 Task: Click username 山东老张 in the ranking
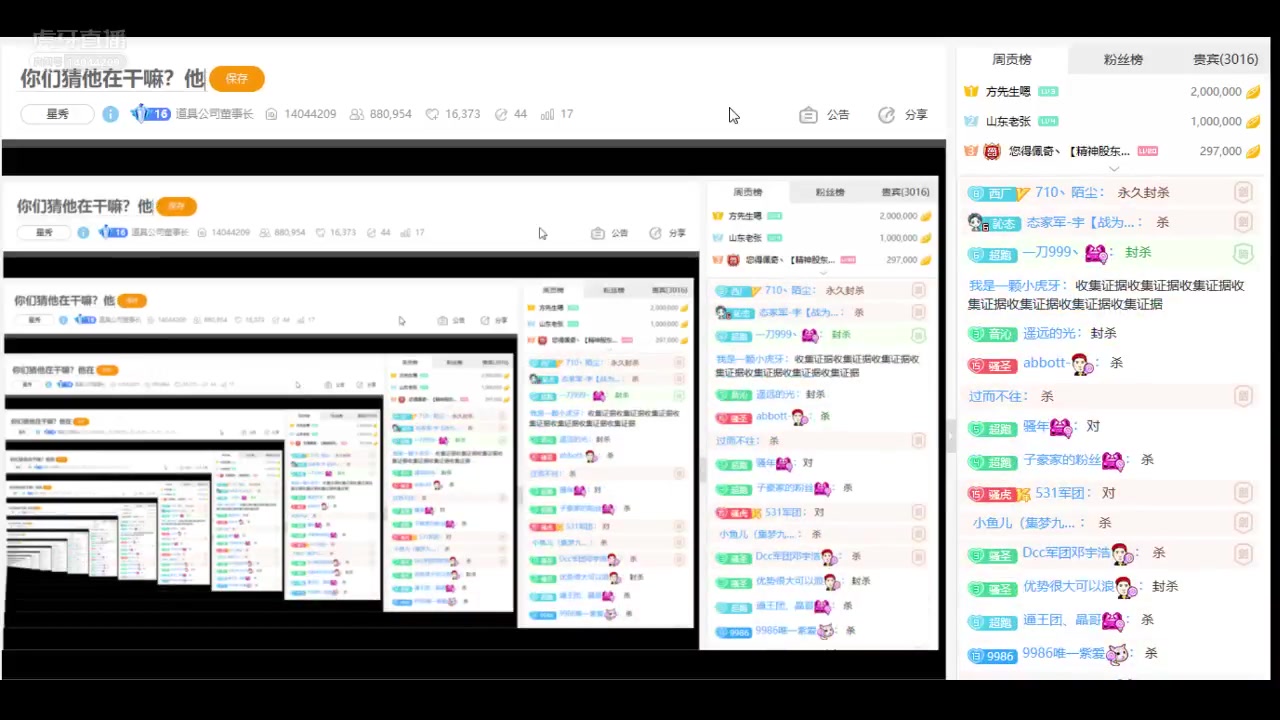[x=1008, y=121]
